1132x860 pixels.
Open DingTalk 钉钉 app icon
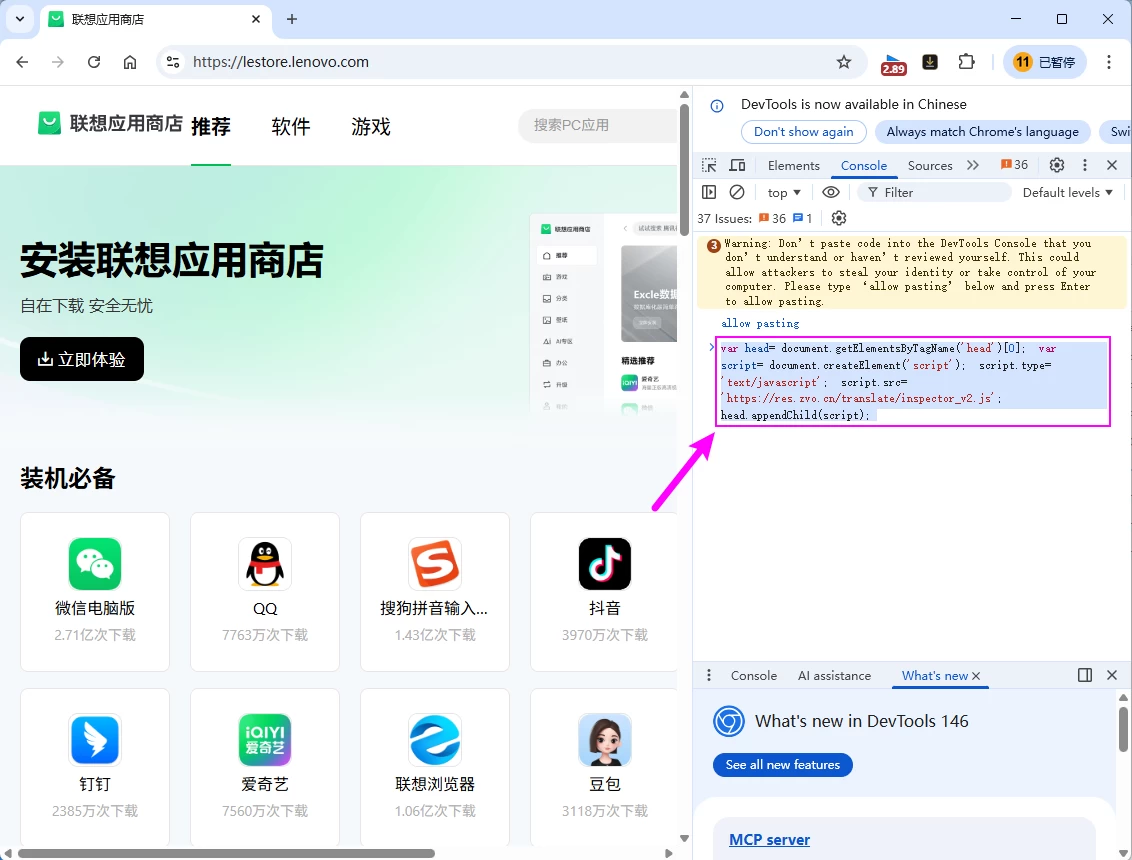95,739
